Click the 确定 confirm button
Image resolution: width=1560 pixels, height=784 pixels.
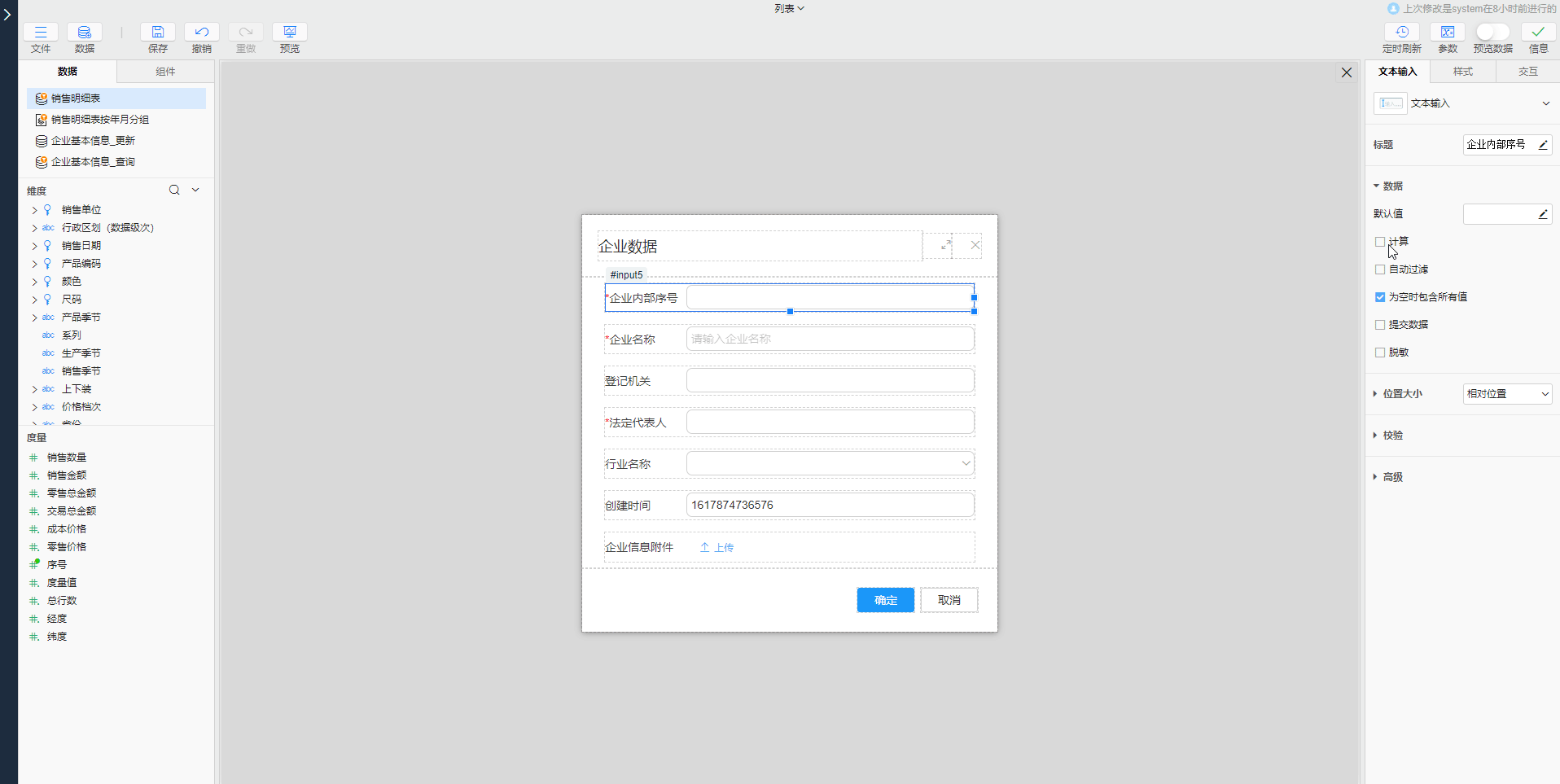tap(885, 600)
